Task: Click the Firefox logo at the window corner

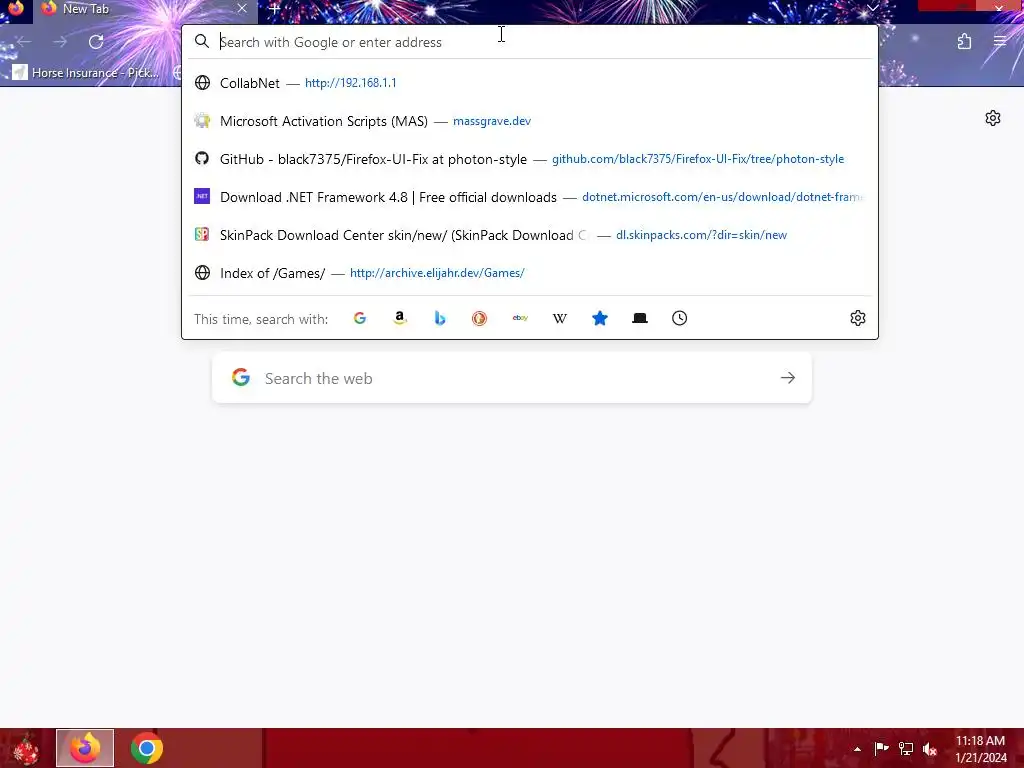Action: [x=16, y=8]
